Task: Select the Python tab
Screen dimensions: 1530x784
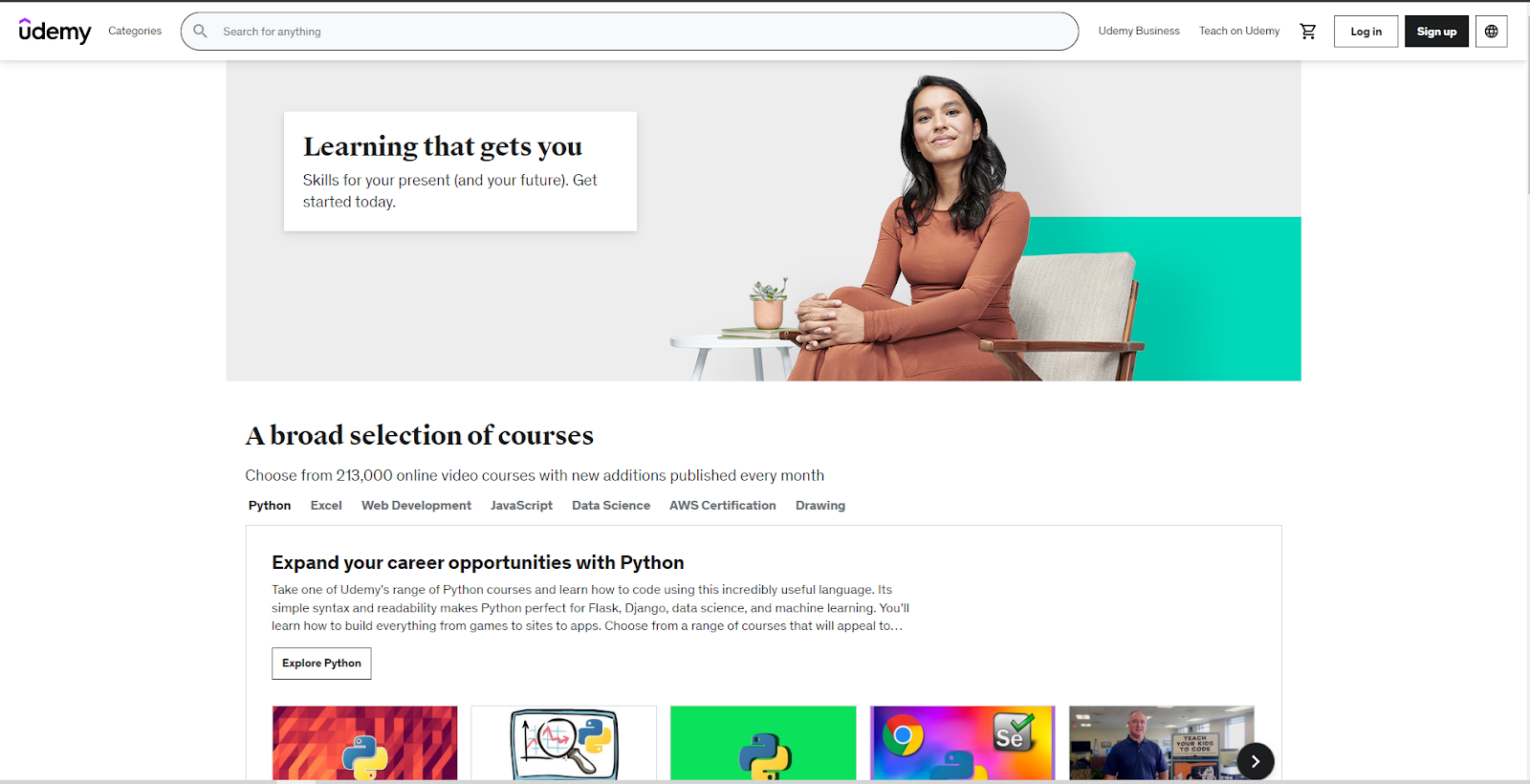Action: [270, 506]
